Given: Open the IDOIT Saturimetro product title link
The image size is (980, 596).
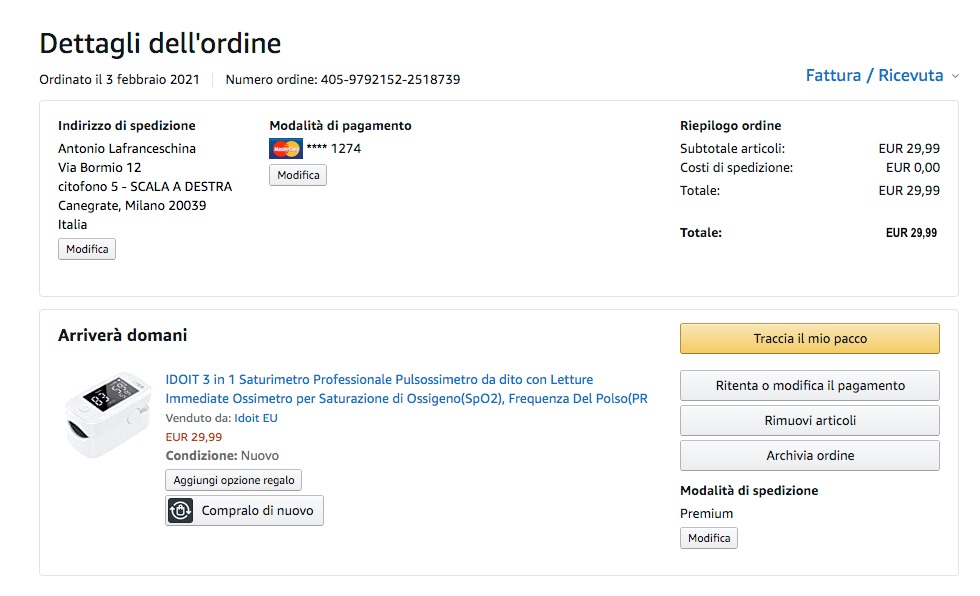Looking at the screenshot, I should [406, 389].
